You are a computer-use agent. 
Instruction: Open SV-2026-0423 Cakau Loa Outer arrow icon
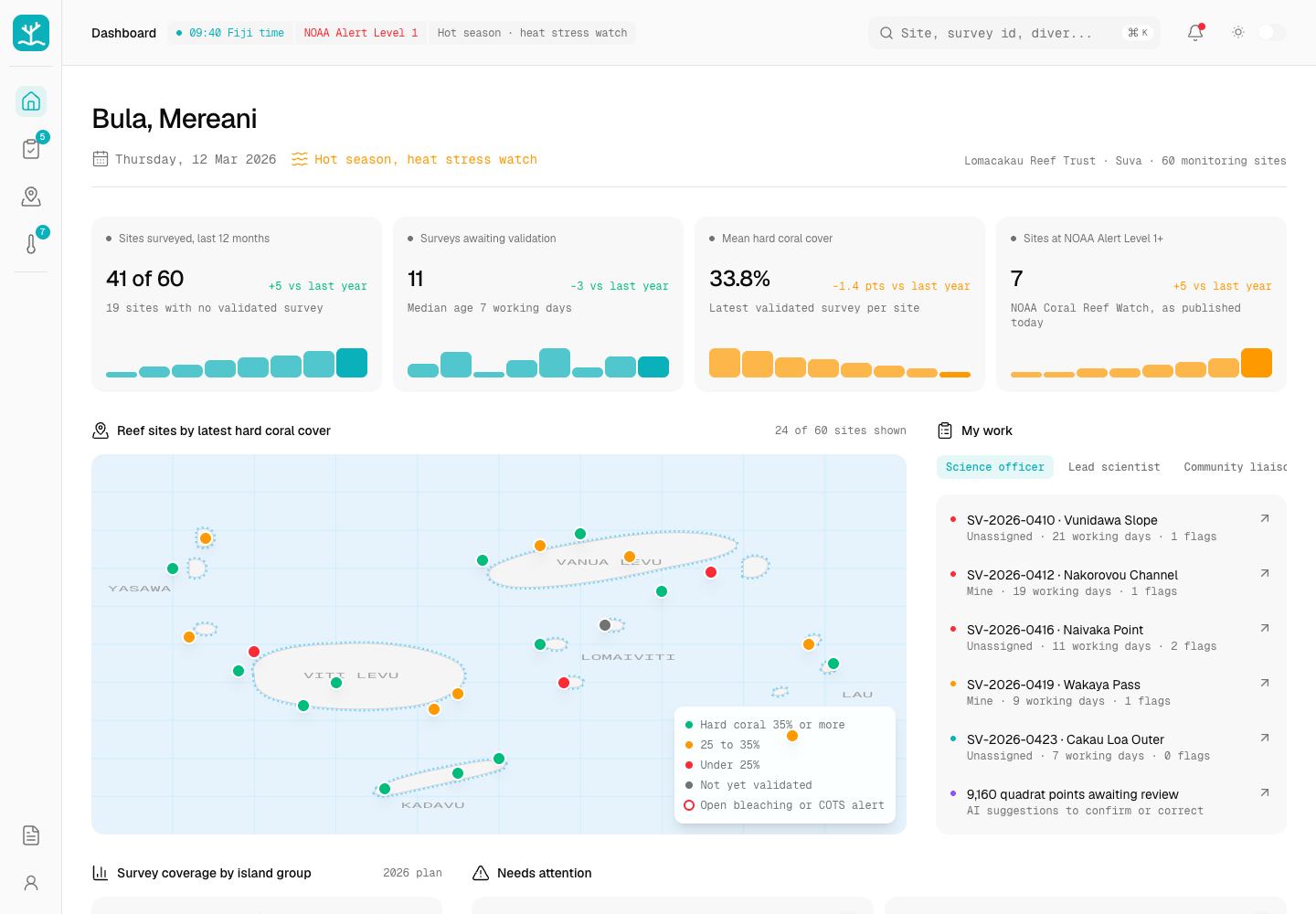tap(1265, 738)
